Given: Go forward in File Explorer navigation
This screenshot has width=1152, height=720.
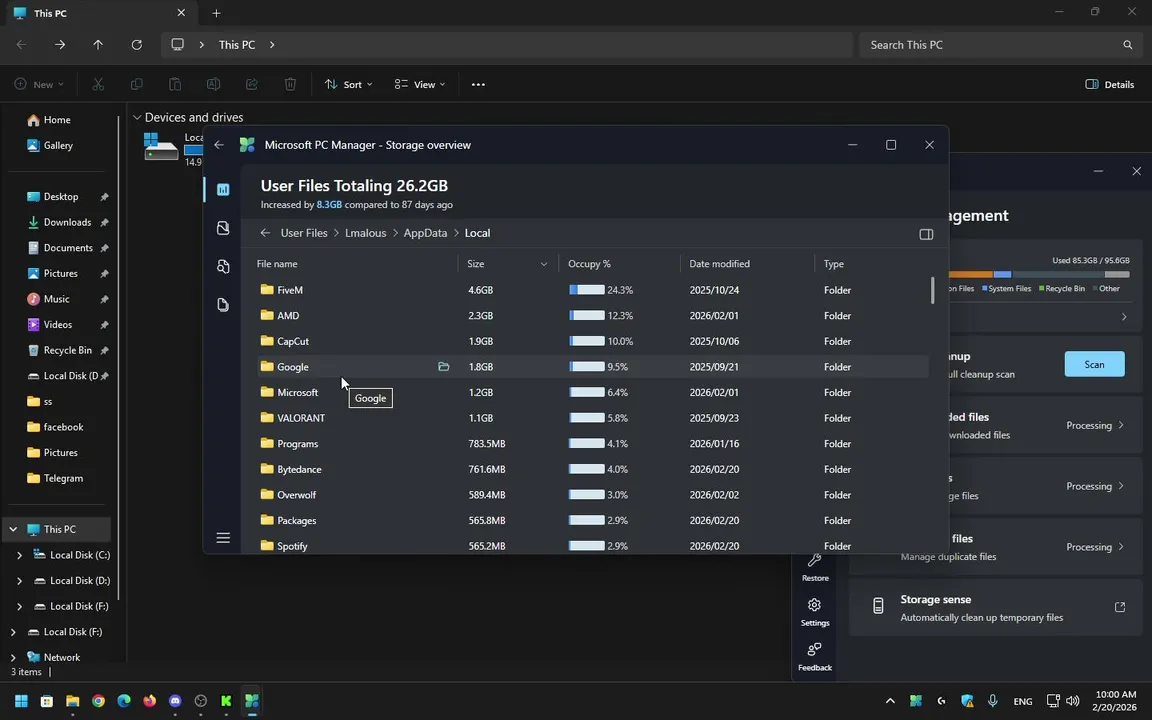Looking at the screenshot, I should point(60,45).
